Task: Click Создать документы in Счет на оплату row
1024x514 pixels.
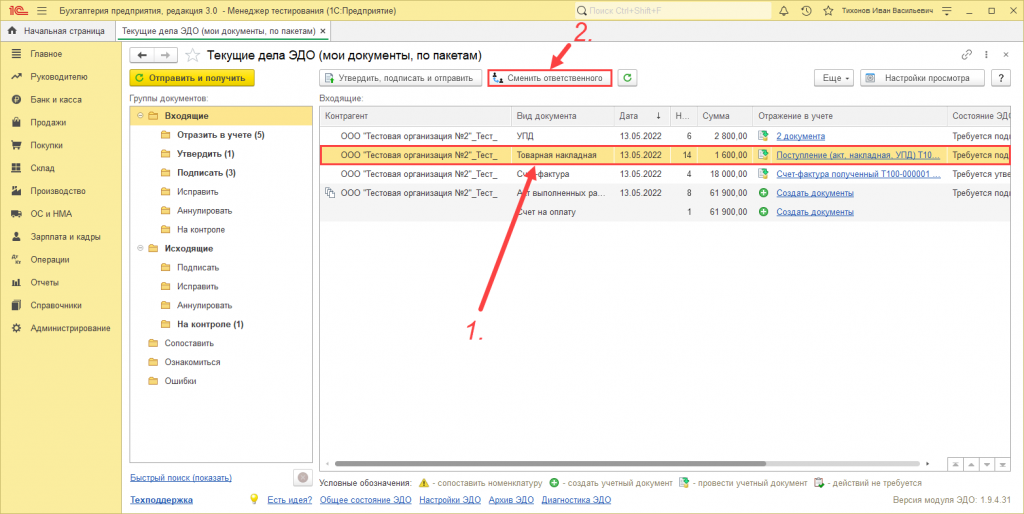Action: click(814, 212)
